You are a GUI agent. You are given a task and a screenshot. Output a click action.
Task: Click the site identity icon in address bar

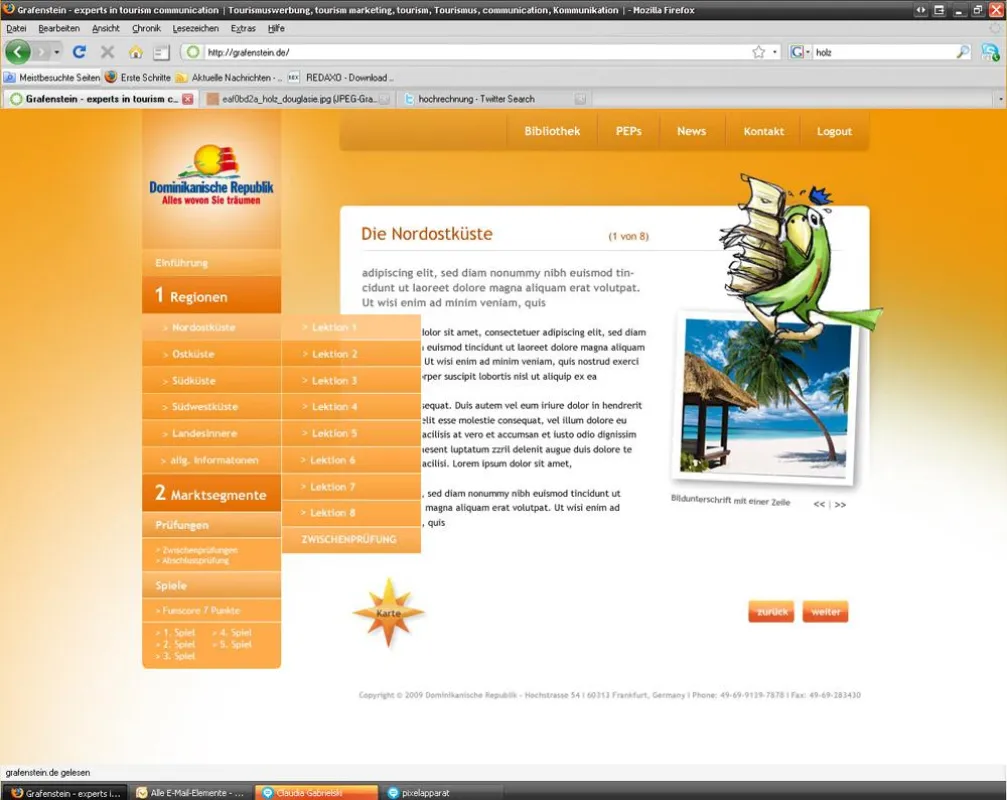(193, 52)
